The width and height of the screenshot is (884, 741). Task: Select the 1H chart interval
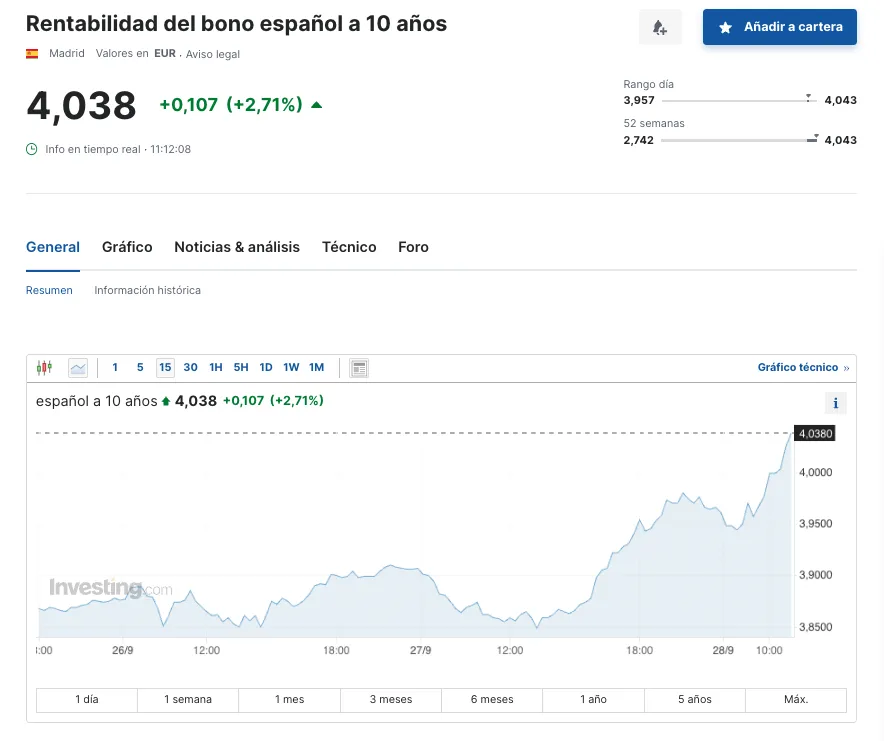(x=216, y=368)
